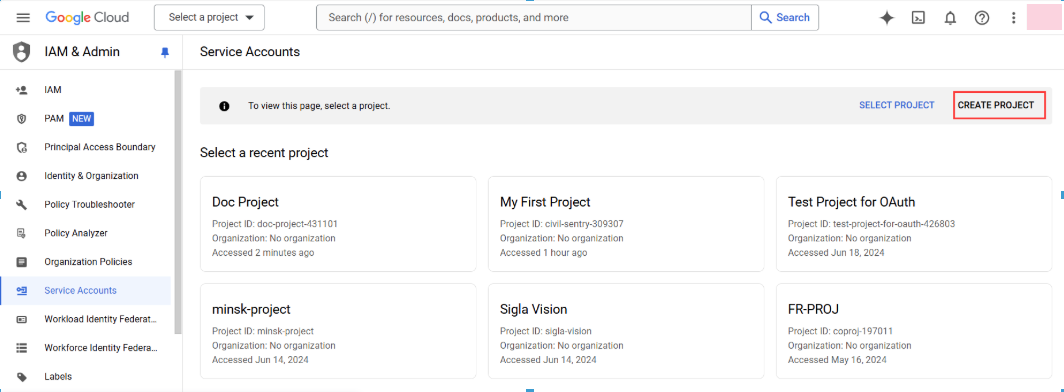Image resolution: width=1064 pixels, height=392 pixels.
Task: Focus the resources search input field
Action: pos(534,18)
